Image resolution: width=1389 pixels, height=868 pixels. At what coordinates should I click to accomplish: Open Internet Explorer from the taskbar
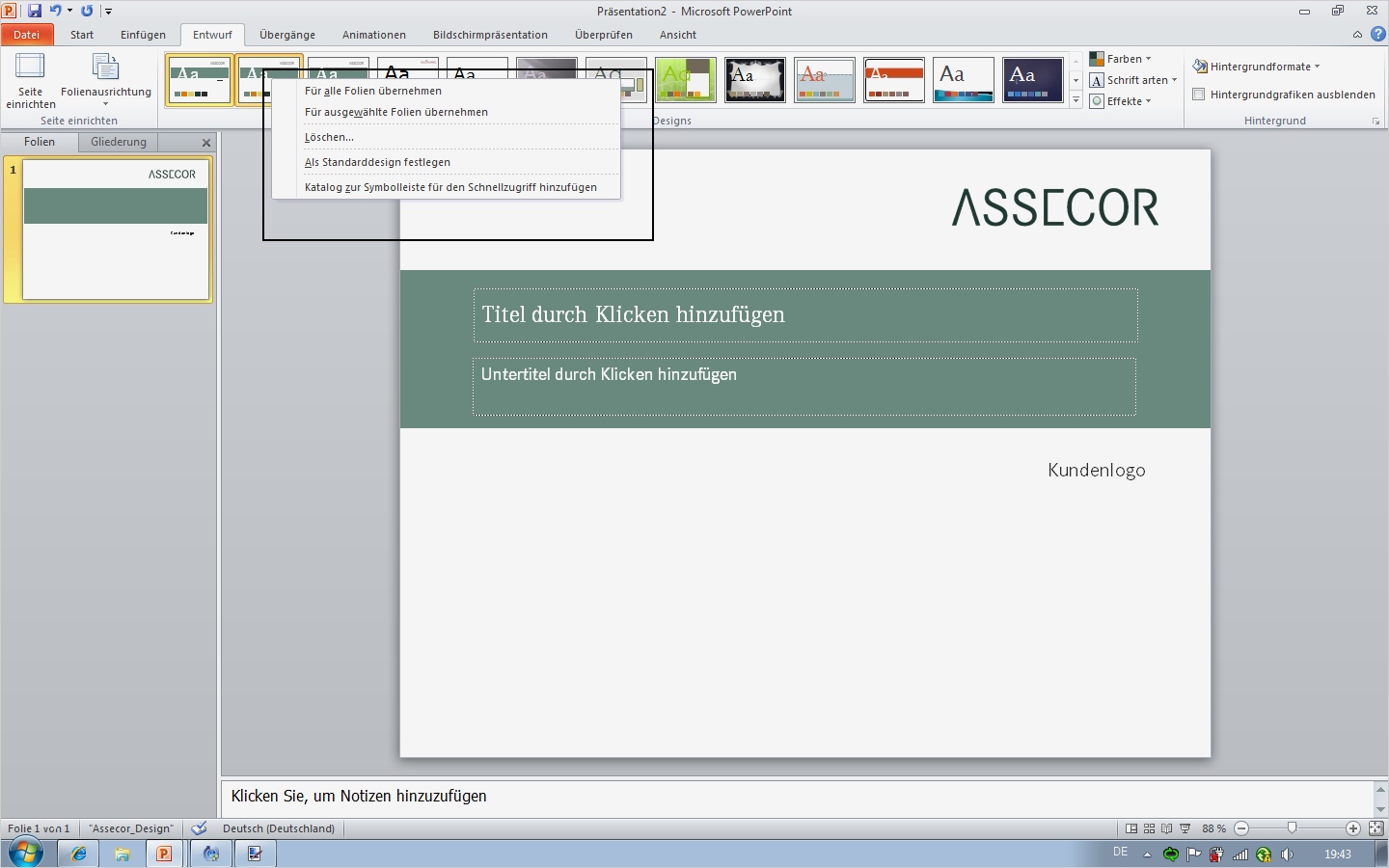tap(77, 854)
